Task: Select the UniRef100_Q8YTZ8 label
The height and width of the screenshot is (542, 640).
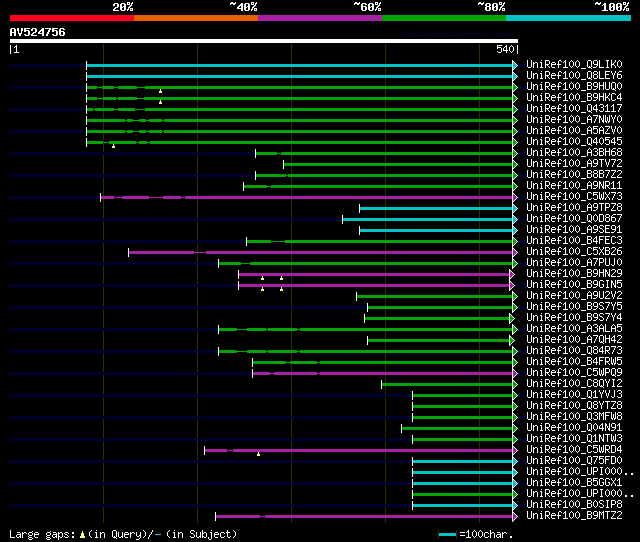Action: coord(574,406)
